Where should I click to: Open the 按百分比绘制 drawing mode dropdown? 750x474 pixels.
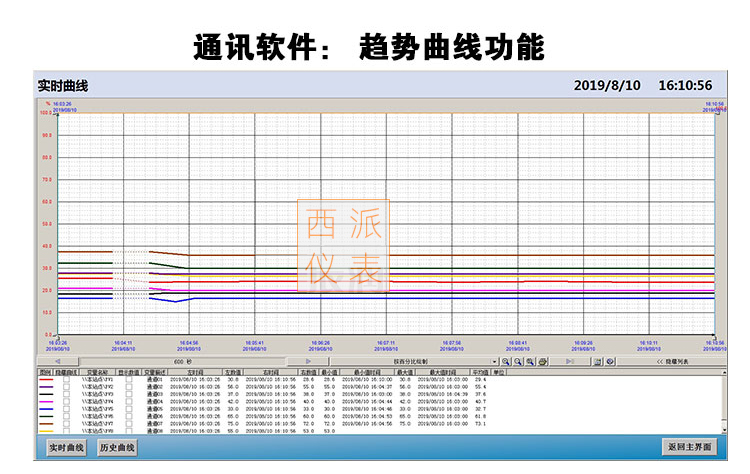click(x=494, y=361)
